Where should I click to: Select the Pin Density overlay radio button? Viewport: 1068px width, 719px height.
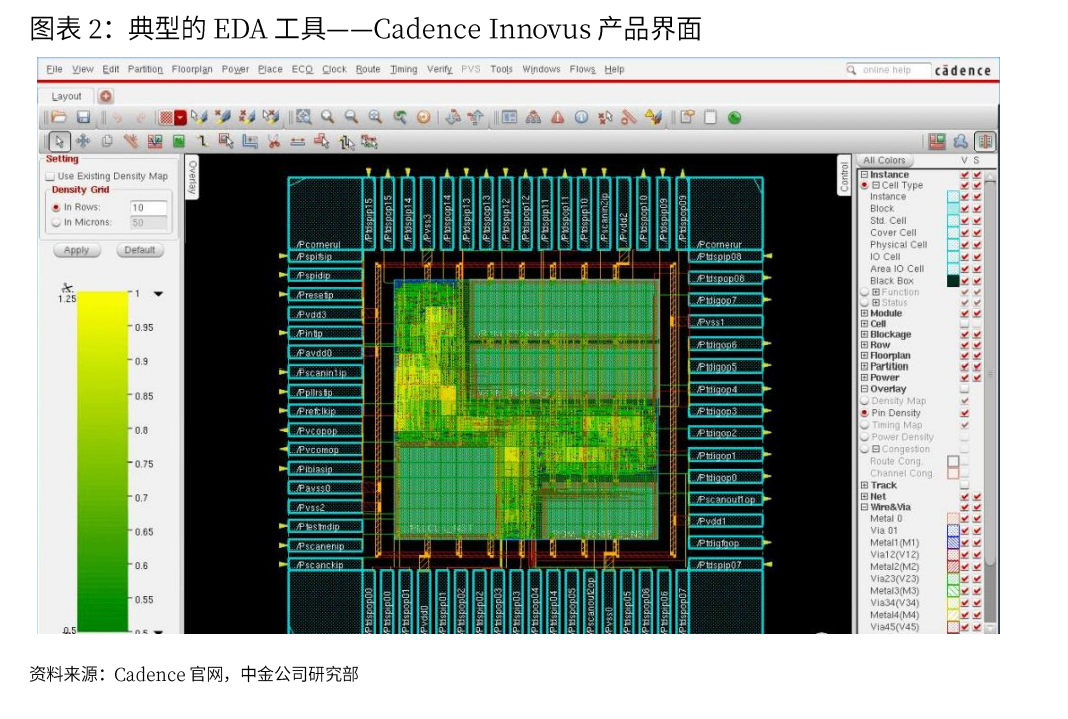pos(864,413)
